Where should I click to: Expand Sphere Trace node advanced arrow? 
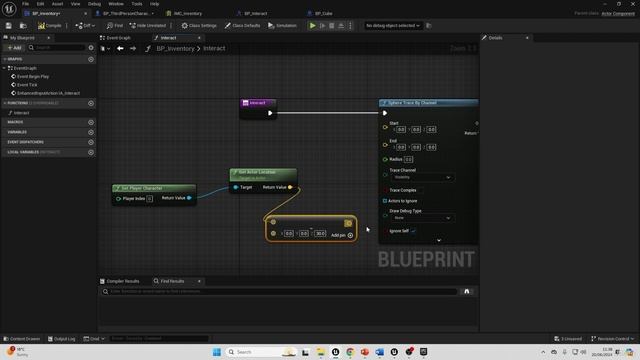tap(439, 240)
